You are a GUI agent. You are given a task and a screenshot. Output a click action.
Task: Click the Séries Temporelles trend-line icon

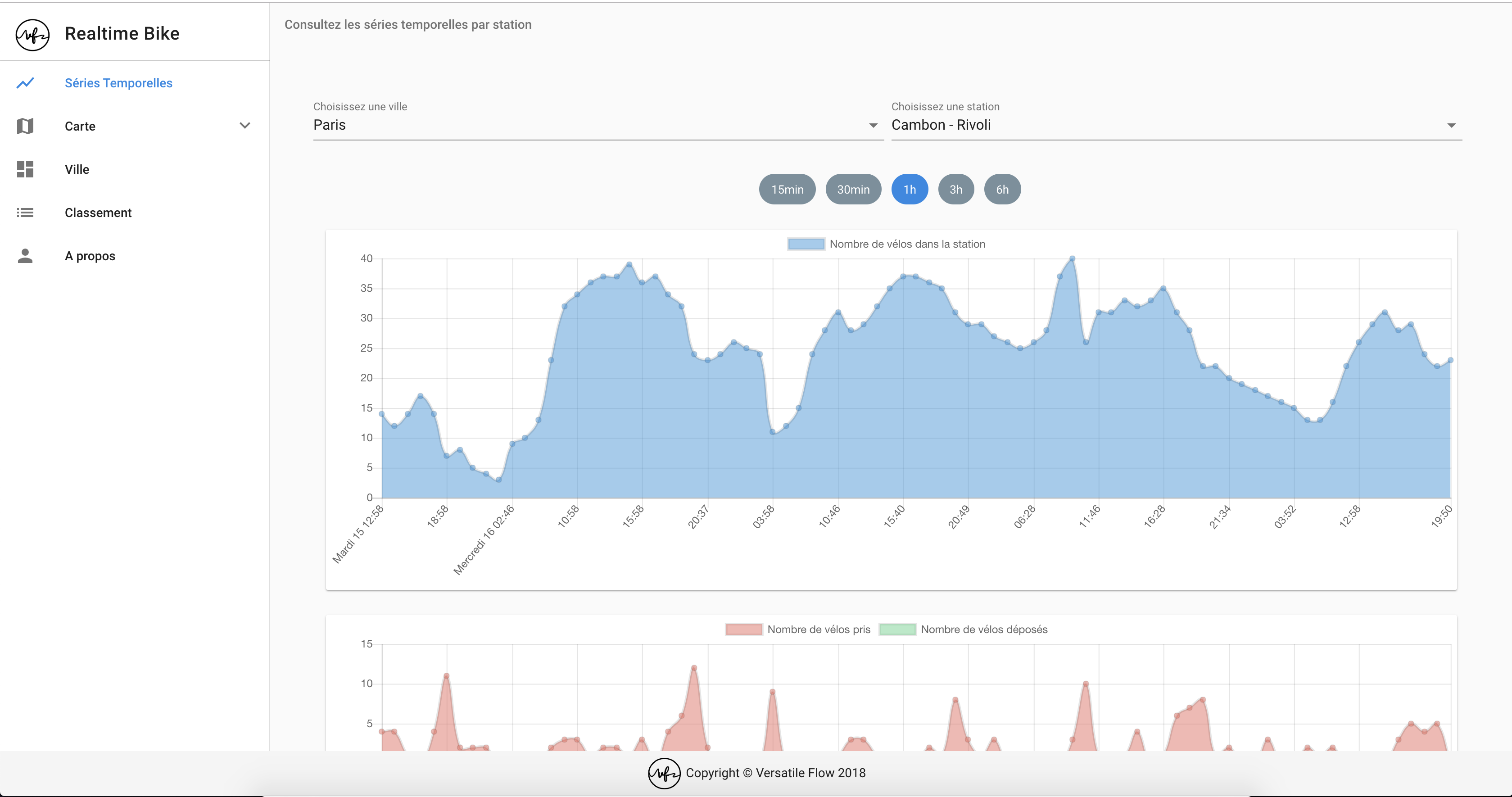(x=25, y=83)
